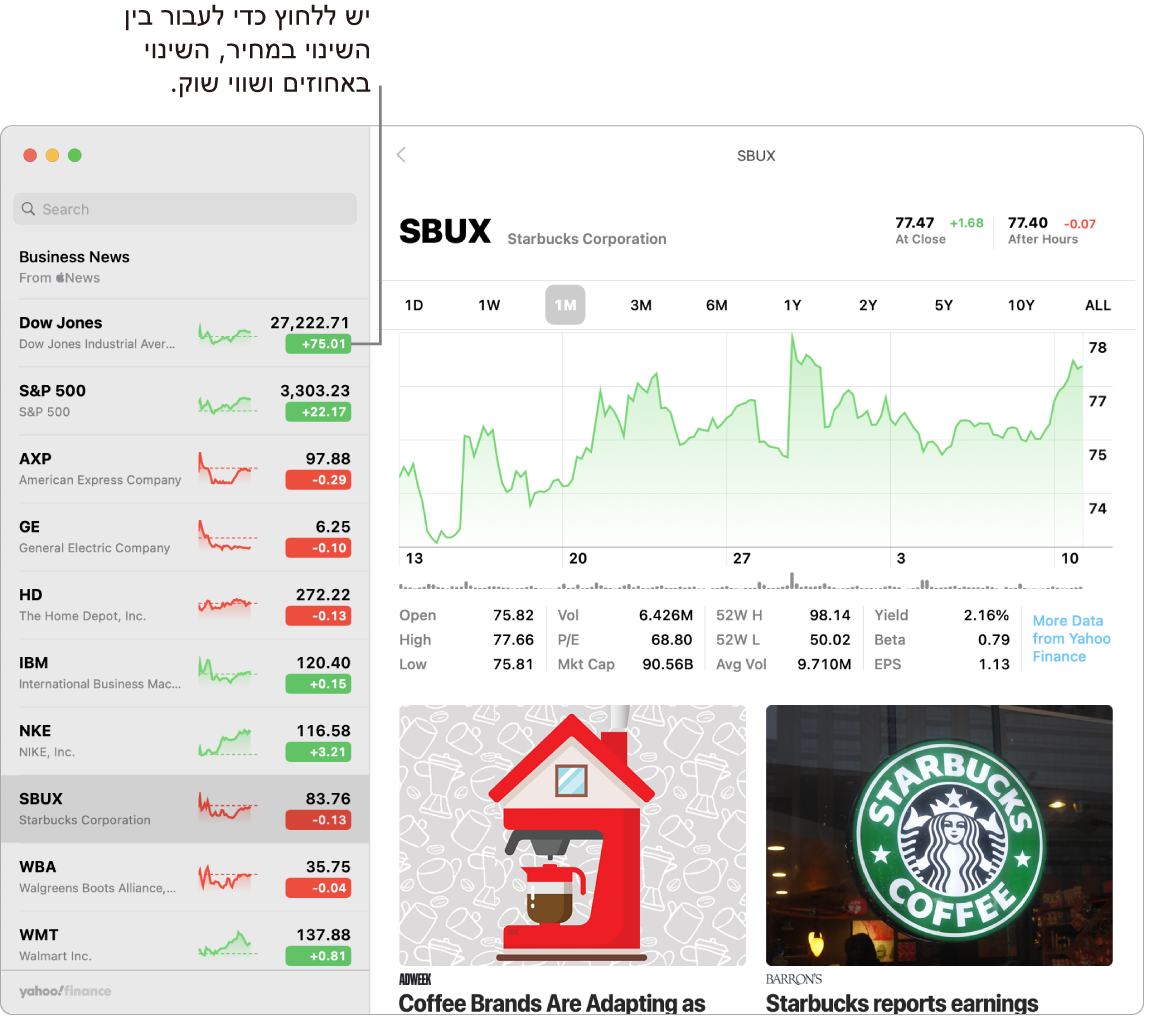Viewport: 1149px width, 1019px height.
Task: Select the ALL chart range
Action: tap(1098, 305)
